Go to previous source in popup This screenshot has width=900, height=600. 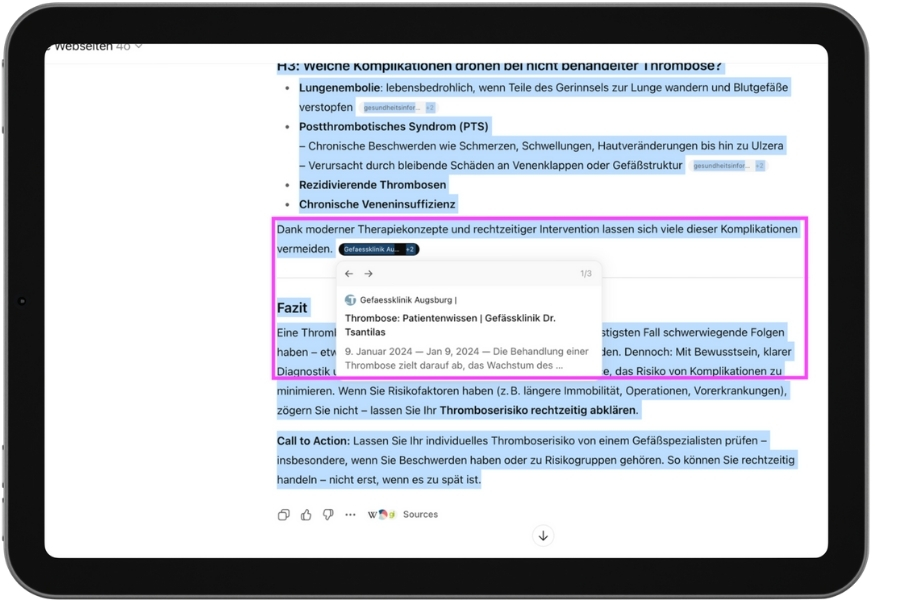point(349,274)
